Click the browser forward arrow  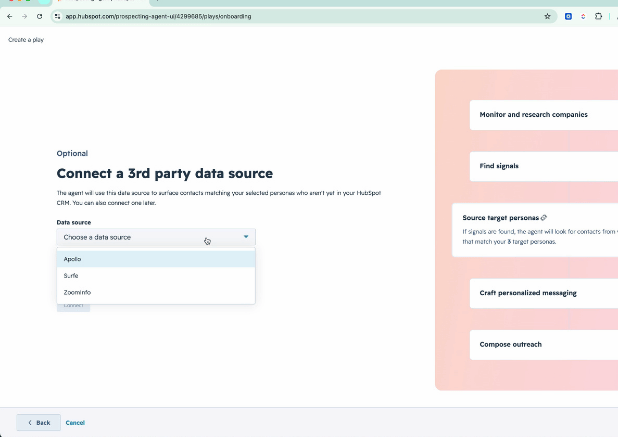pyautogui.click(x=24, y=16)
